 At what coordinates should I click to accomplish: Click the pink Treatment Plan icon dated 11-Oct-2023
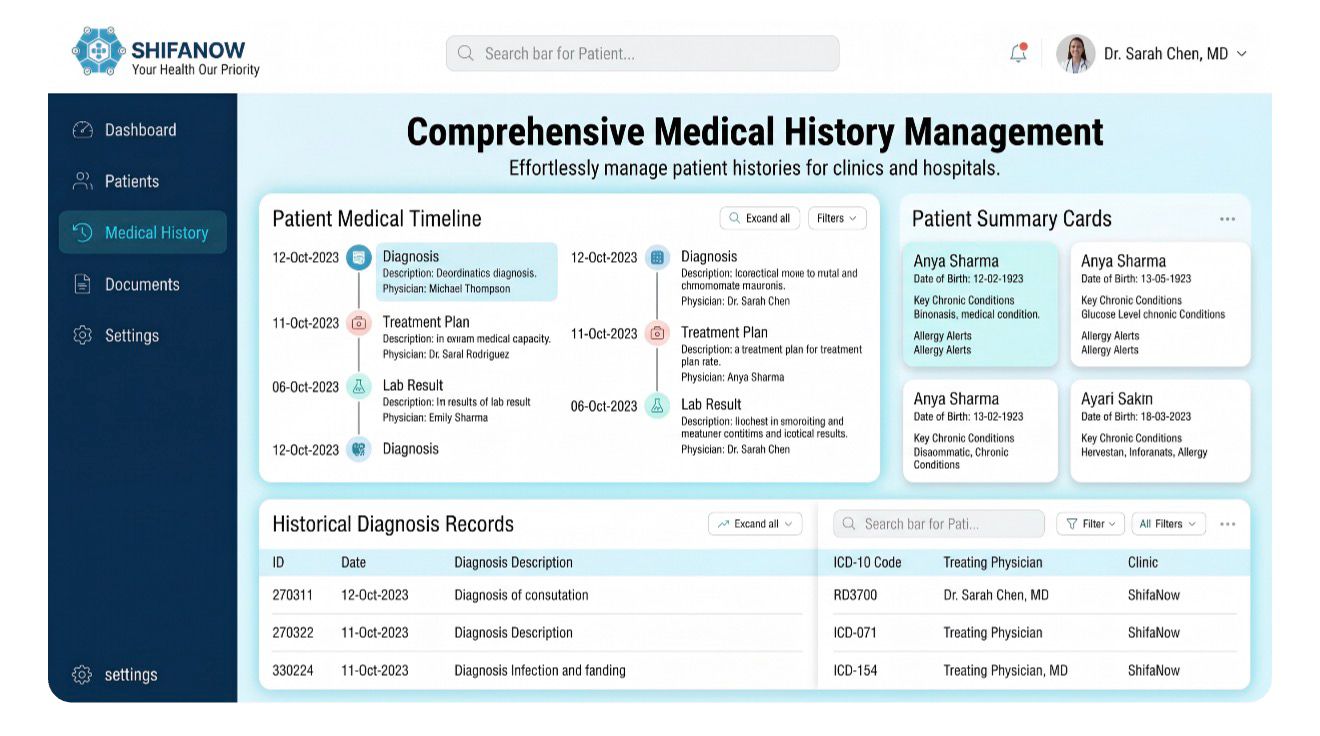pyautogui.click(x=358, y=323)
